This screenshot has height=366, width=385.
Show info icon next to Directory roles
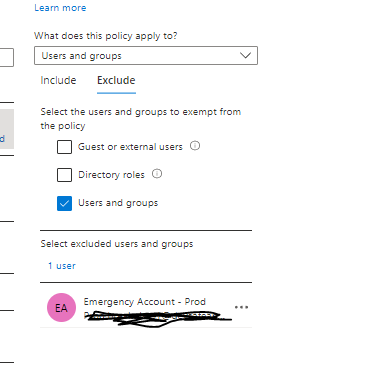[157, 174]
